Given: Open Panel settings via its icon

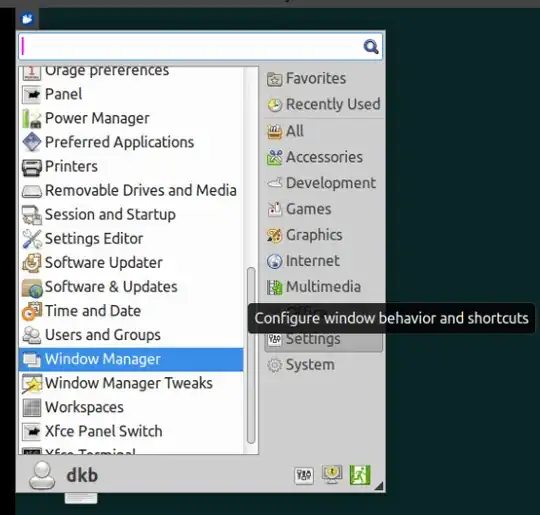Looking at the screenshot, I should click(x=32, y=94).
